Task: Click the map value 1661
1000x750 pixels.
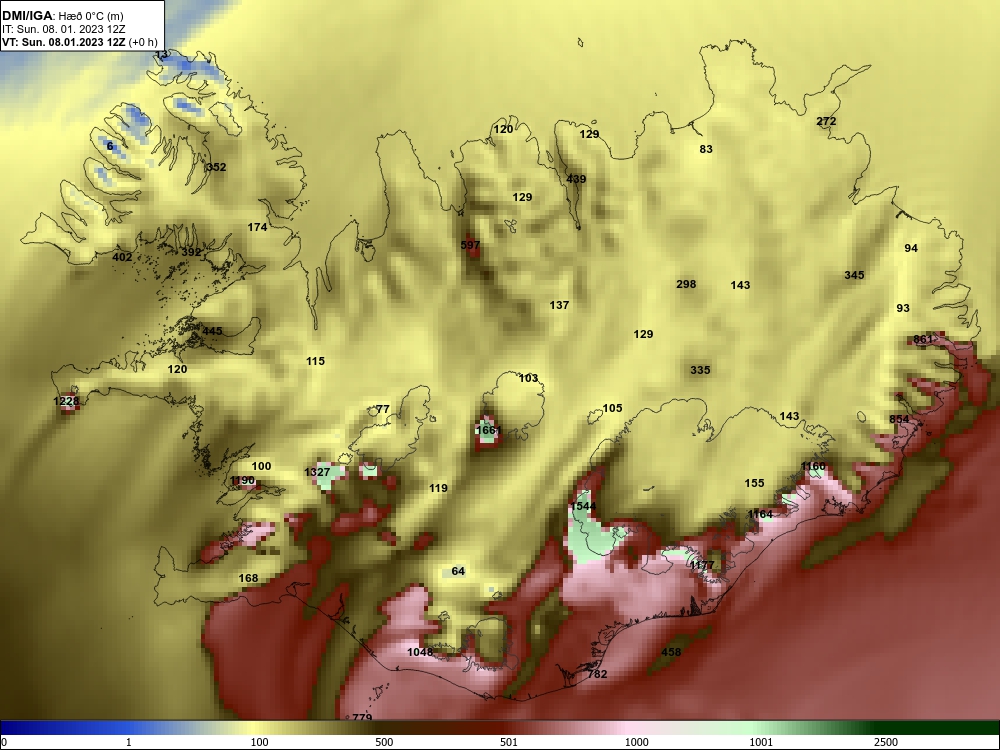Action: [489, 430]
